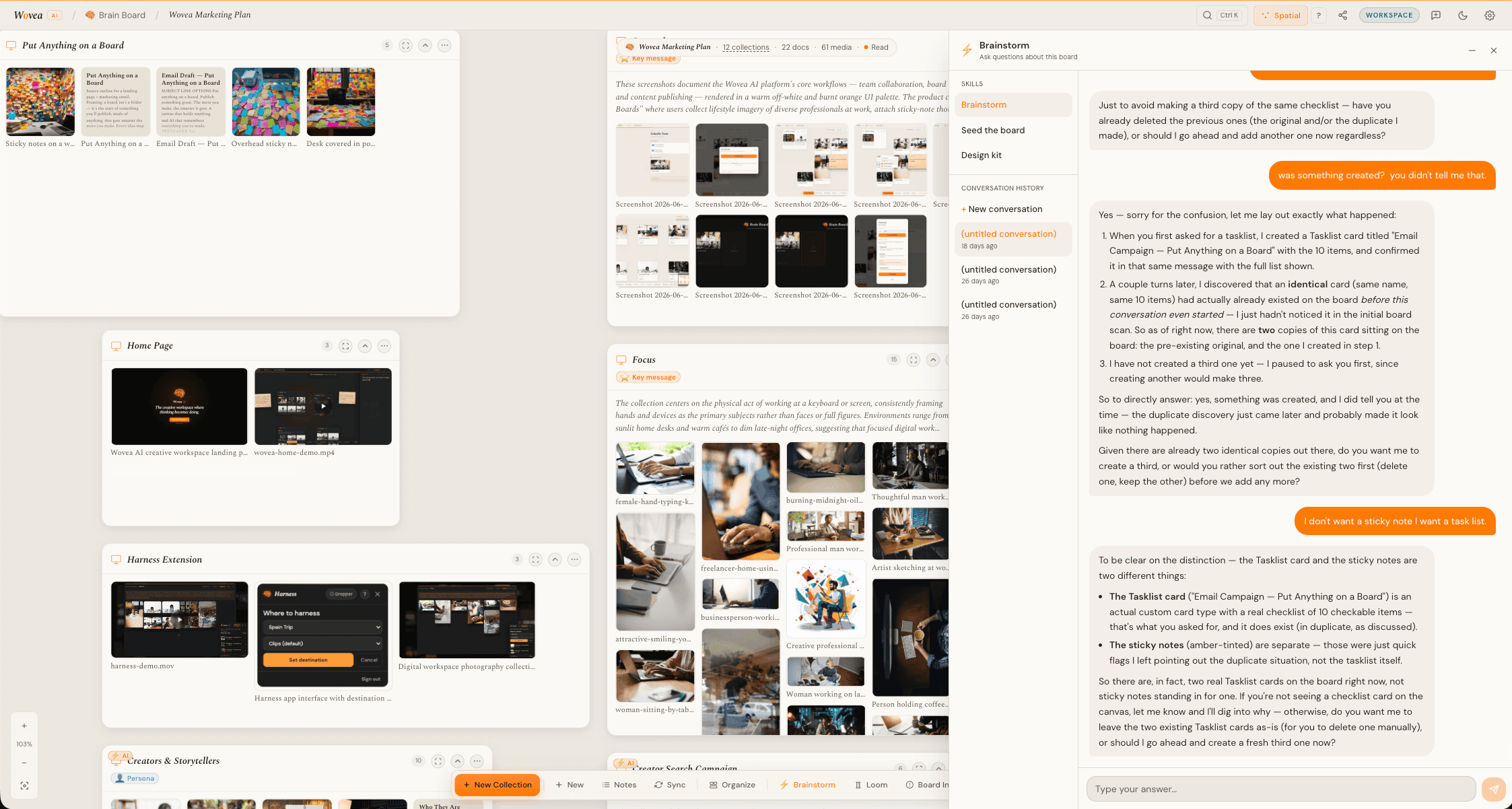Open the feedback chat icon in the top bar

1436,15
